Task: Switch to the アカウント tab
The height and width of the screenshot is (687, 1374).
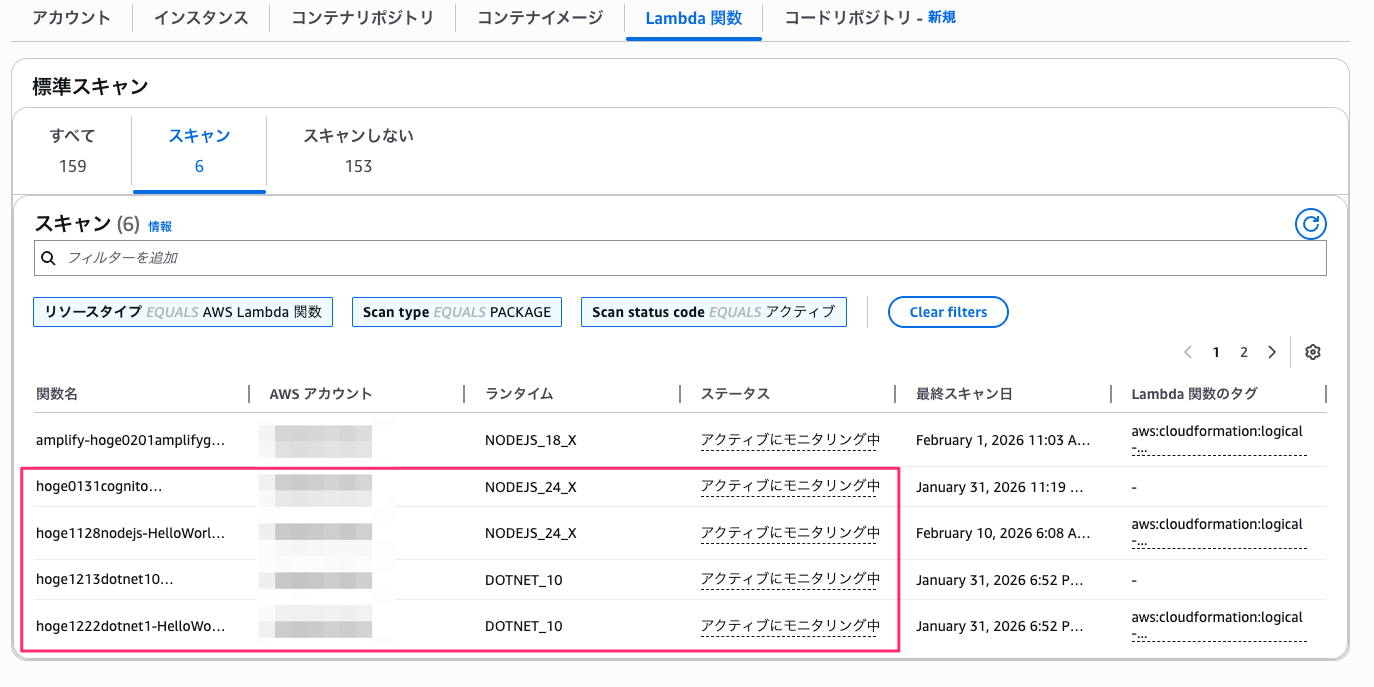Action: click(71, 18)
